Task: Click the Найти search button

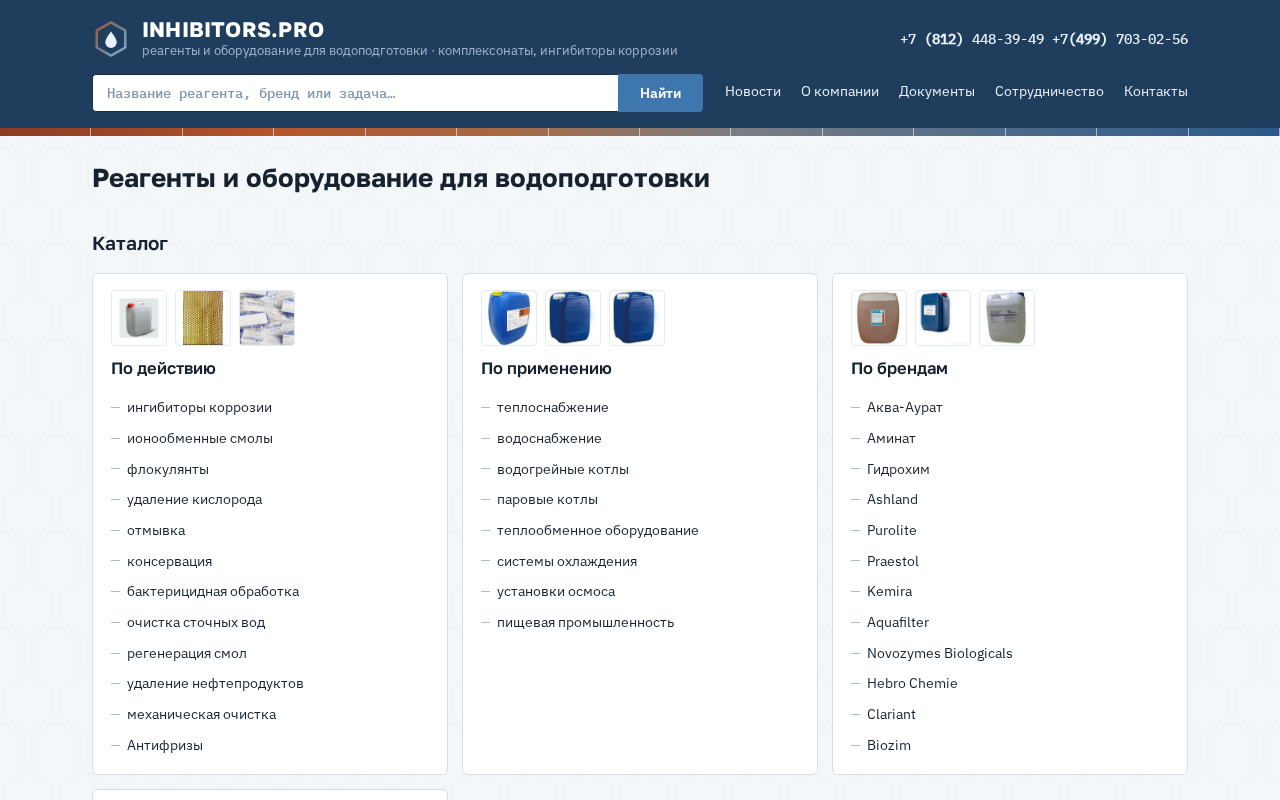Action: point(660,93)
